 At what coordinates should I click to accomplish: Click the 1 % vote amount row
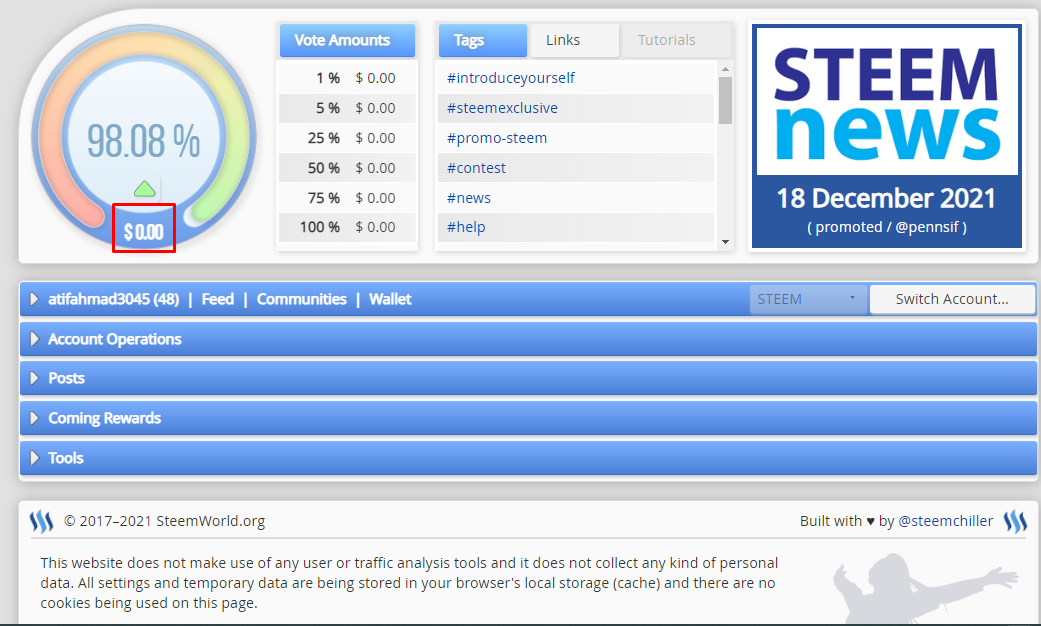347,78
